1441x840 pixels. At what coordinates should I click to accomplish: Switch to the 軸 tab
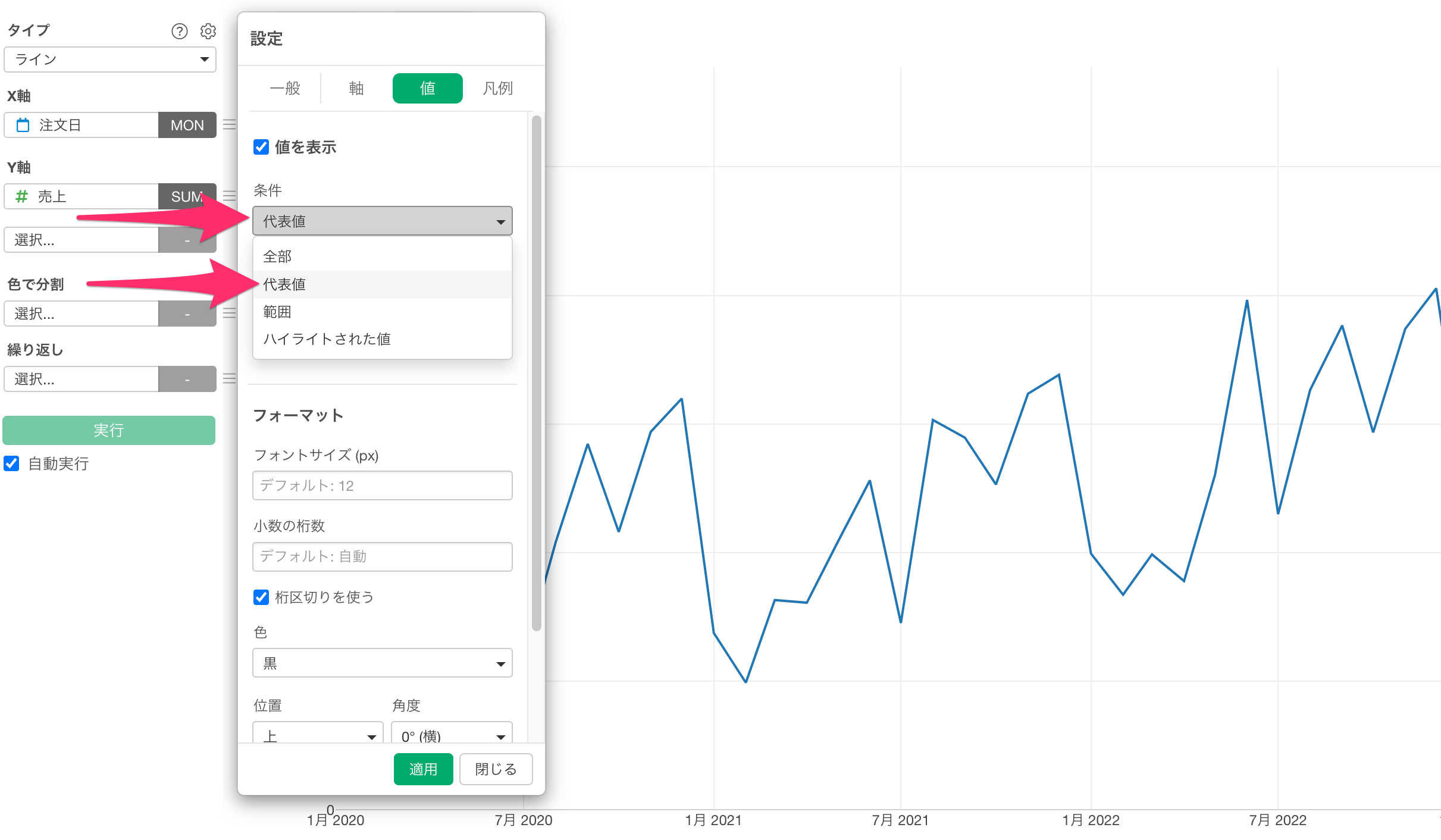[356, 89]
